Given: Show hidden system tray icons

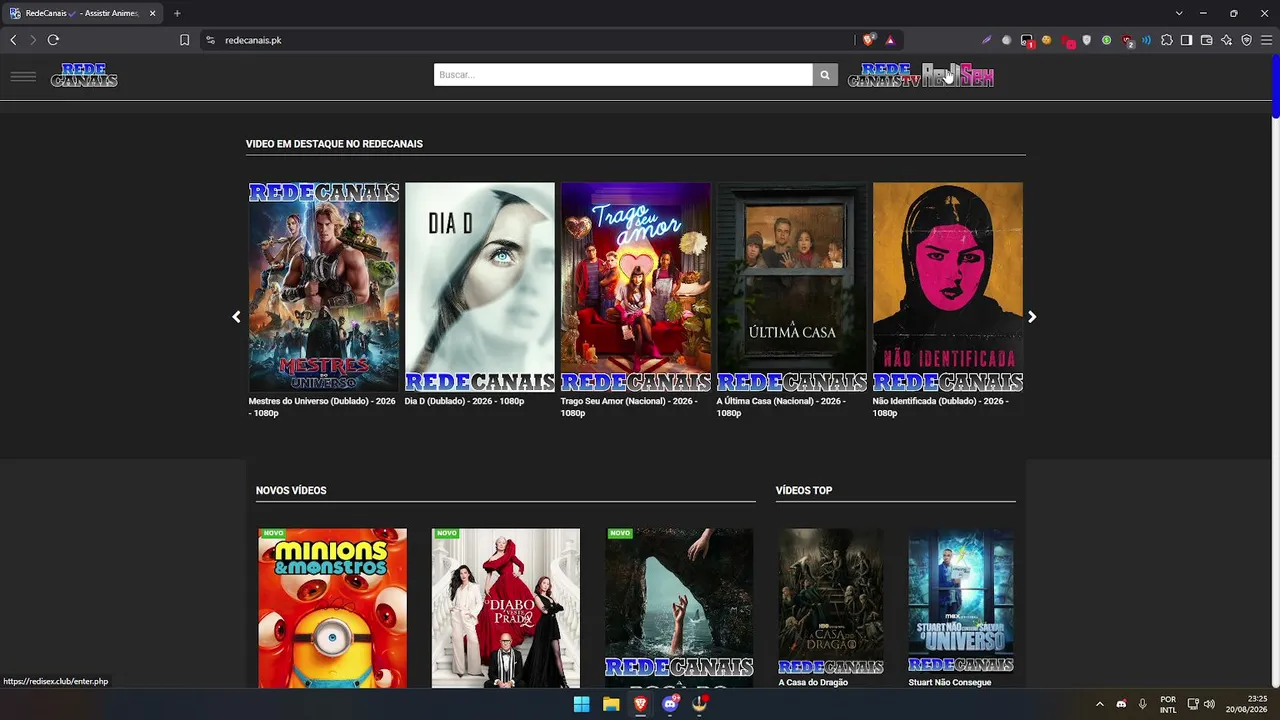Looking at the screenshot, I should 1099,704.
